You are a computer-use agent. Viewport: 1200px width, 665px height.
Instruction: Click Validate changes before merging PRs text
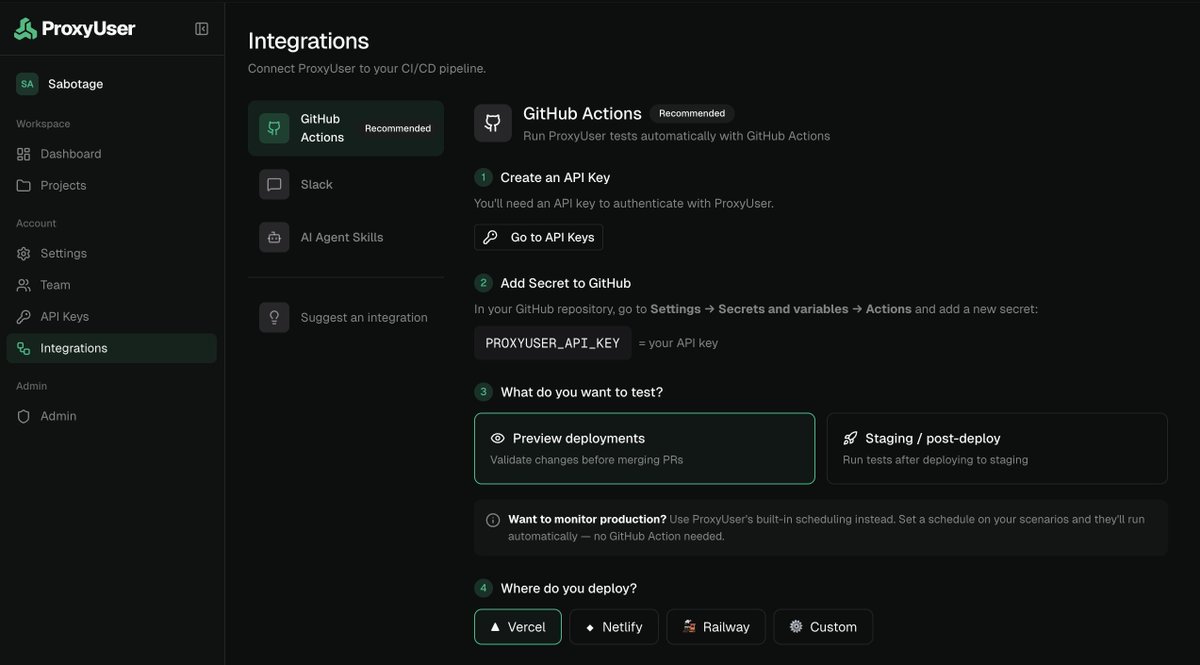click(x=586, y=460)
